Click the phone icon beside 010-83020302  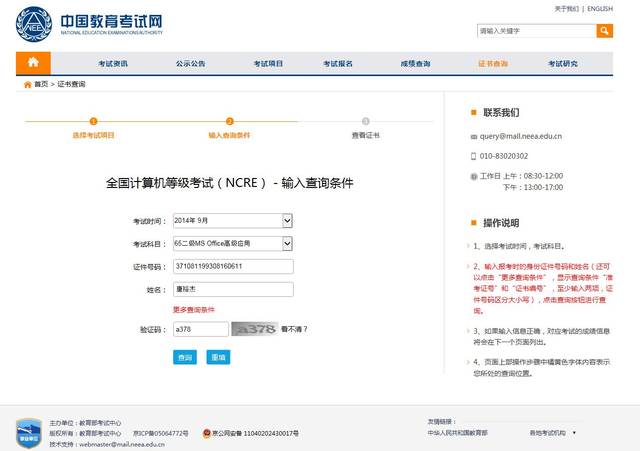473,156
